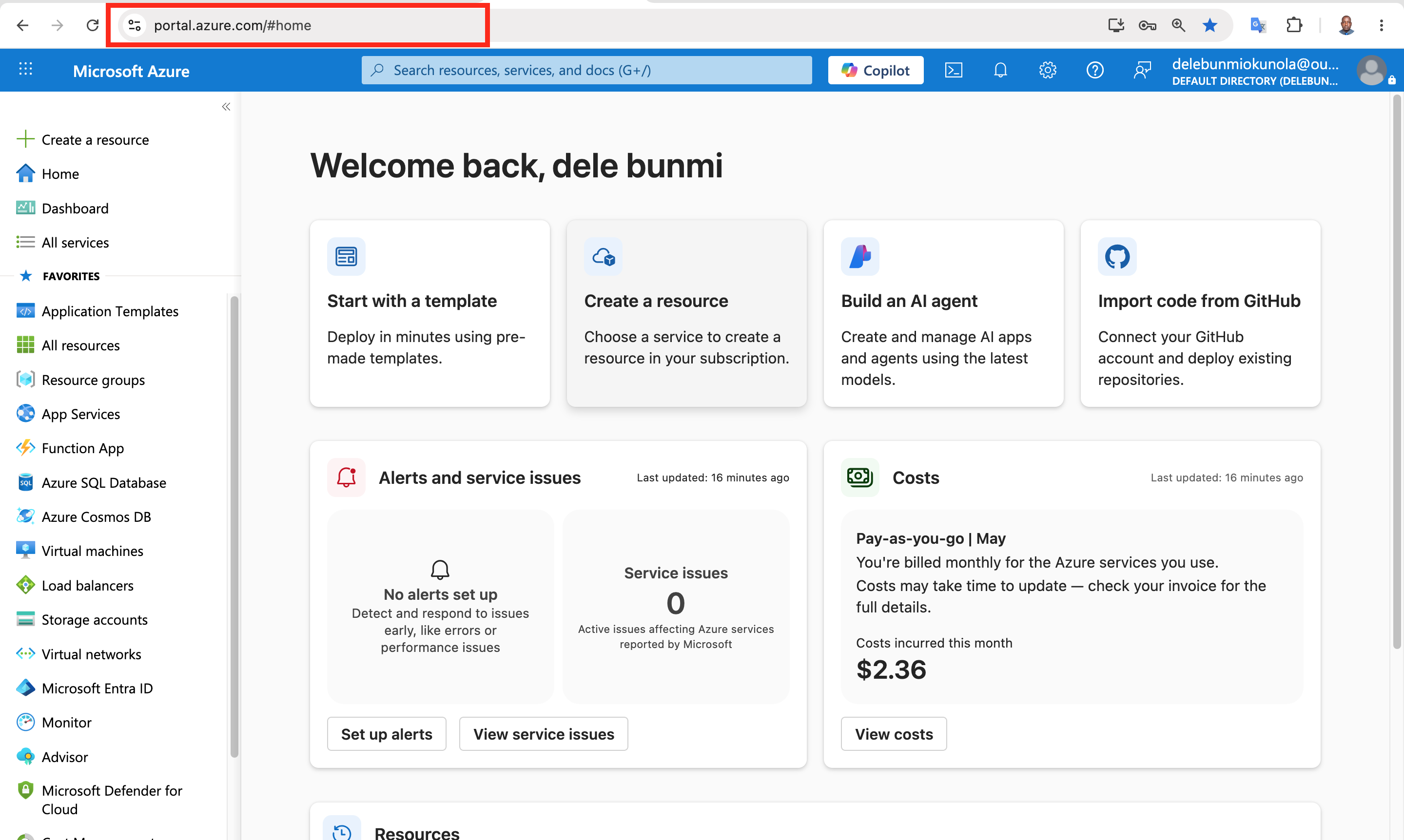
Task: Open Microsoft Defender for Cloud
Action: click(99, 800)
